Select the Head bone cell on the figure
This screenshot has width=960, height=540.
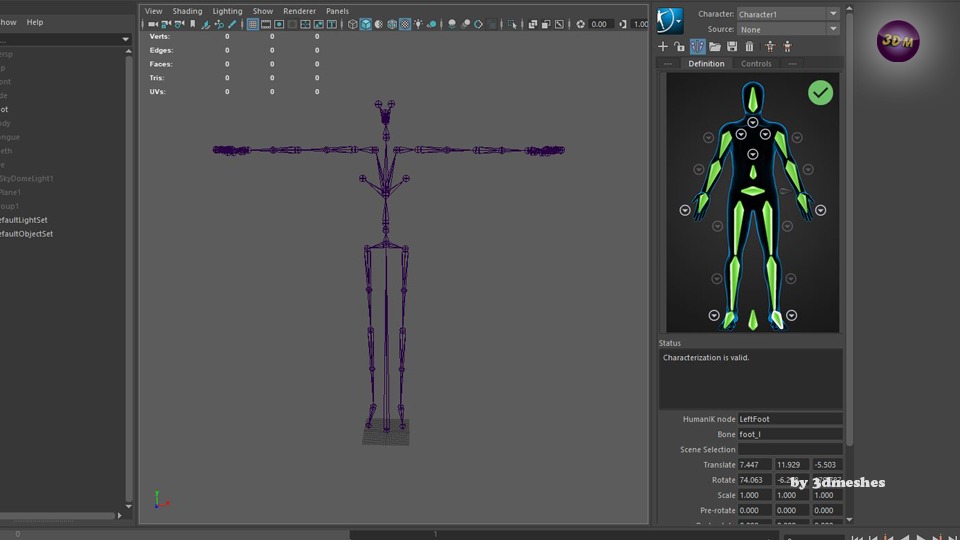pyautogui.click(x=752, y=100)
